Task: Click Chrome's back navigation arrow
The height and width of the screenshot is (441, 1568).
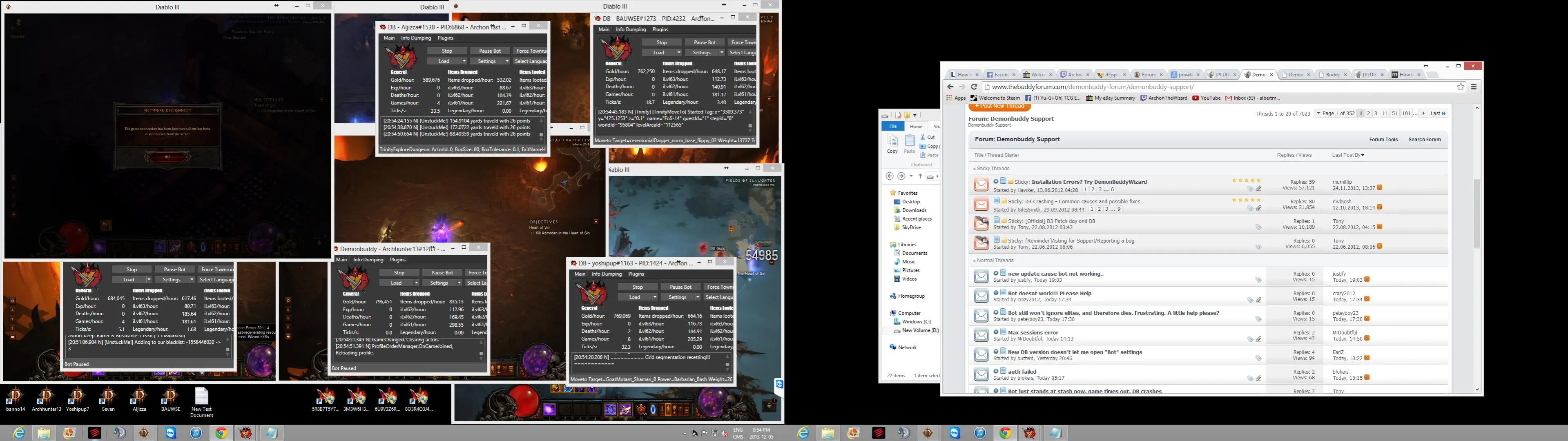Action: click(950, 87)
